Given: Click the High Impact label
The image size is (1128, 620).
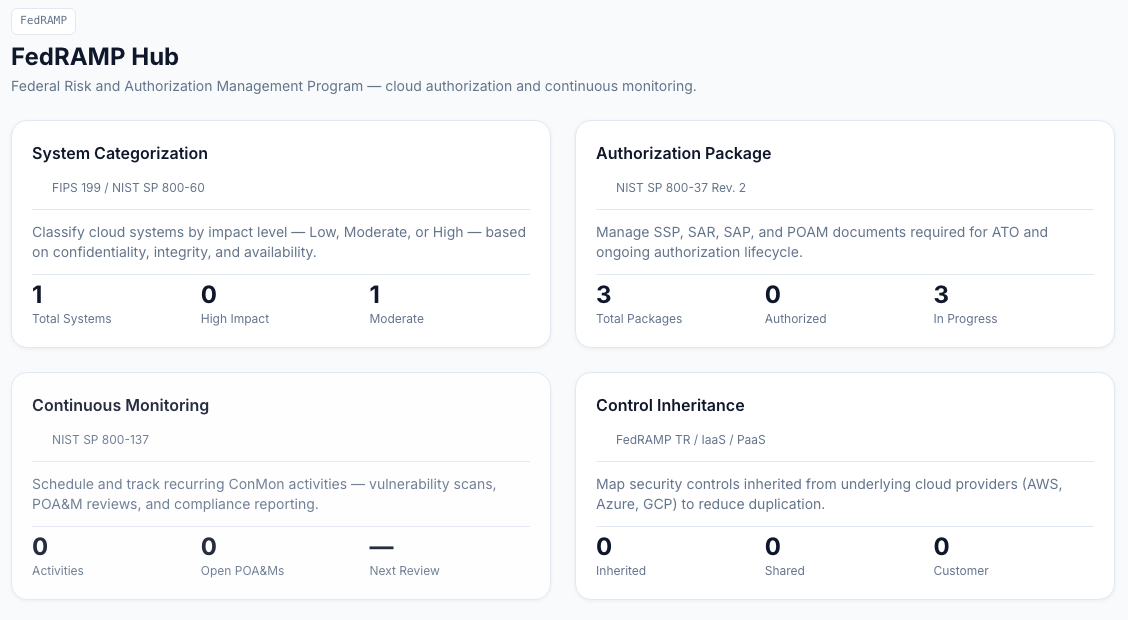Looking at the screenshot, I should pos(235,319).
